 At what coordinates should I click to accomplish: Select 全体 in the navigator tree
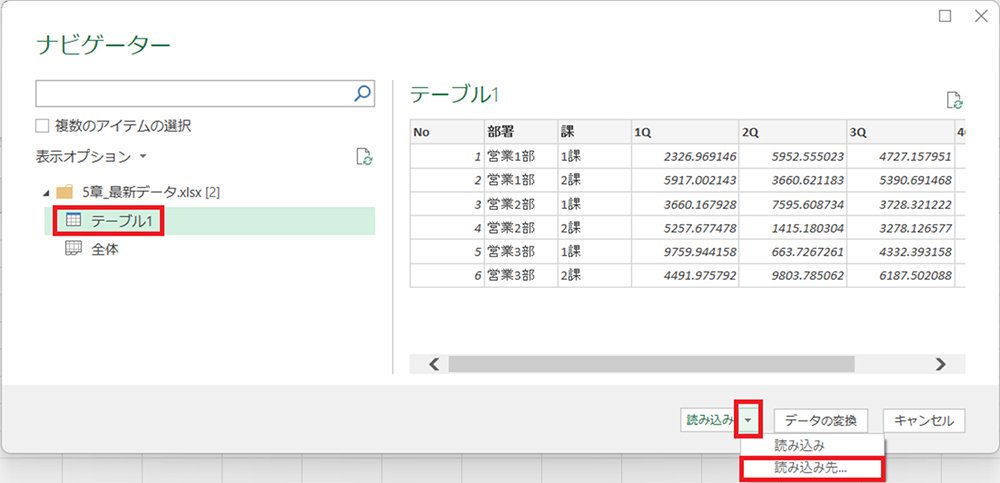[105, 249]
